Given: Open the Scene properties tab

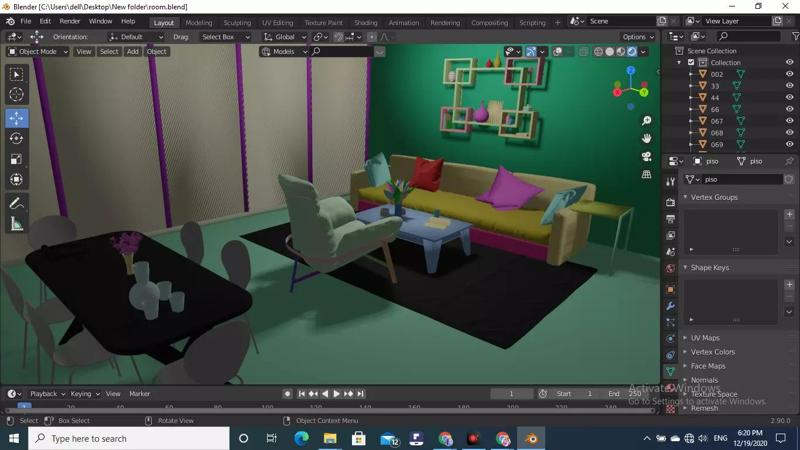Looking at the screenshot, I should 670,252.
